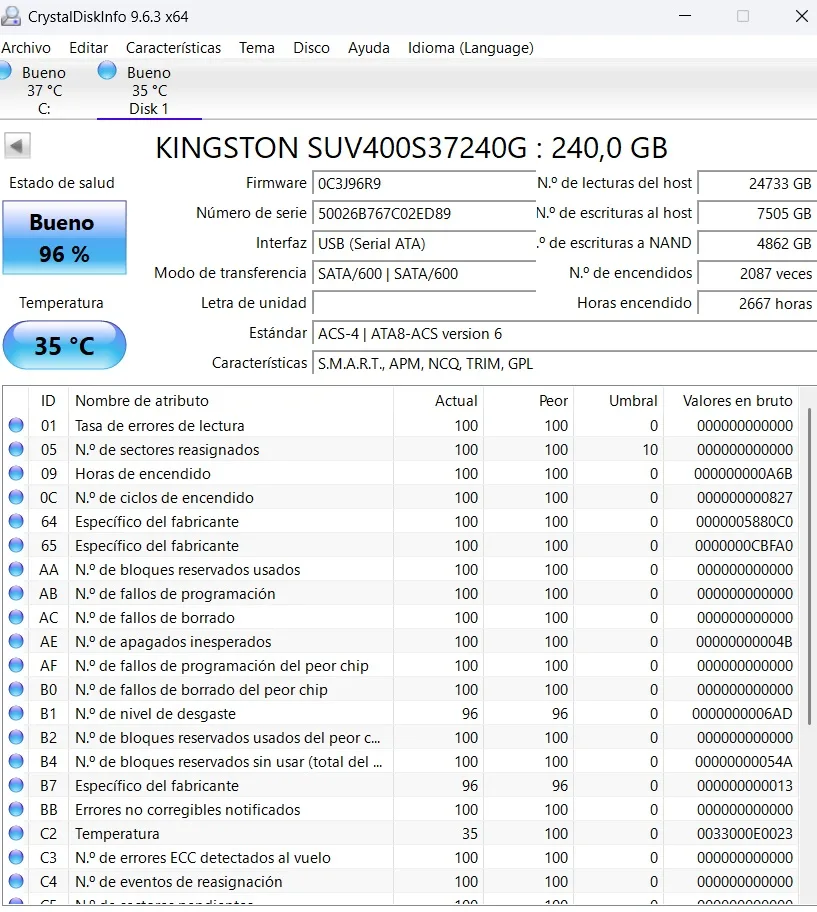Click the status icon for attribute B1
The width and height of the screenshot is (817, 912).
pyautogui.click(x=16, y=713)
